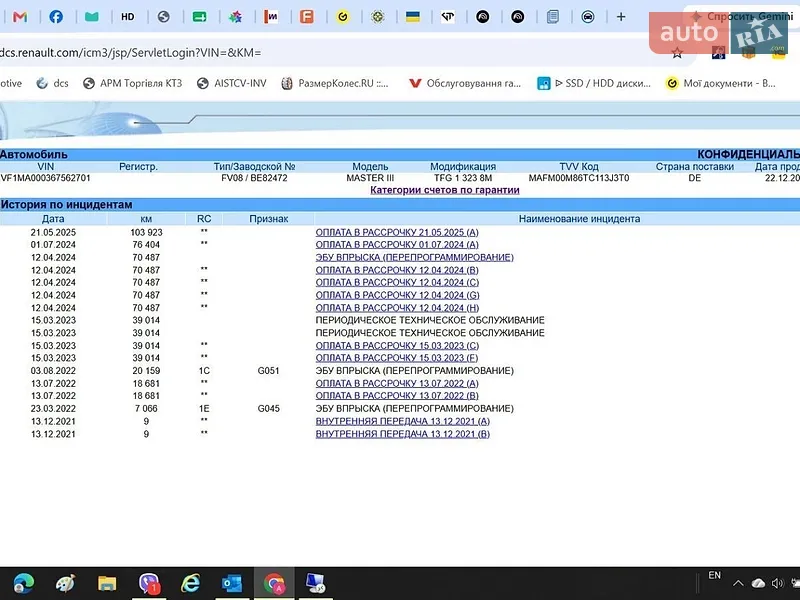This screenshot has height=600, width=800.
Task: Open Категории счетов по гарантии link
Action: point(445,190)
